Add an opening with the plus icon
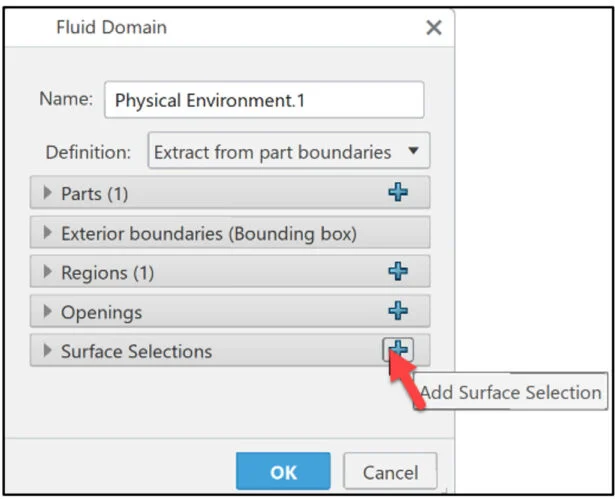Screen dimensions: 615x499 (x=398, y=311)
